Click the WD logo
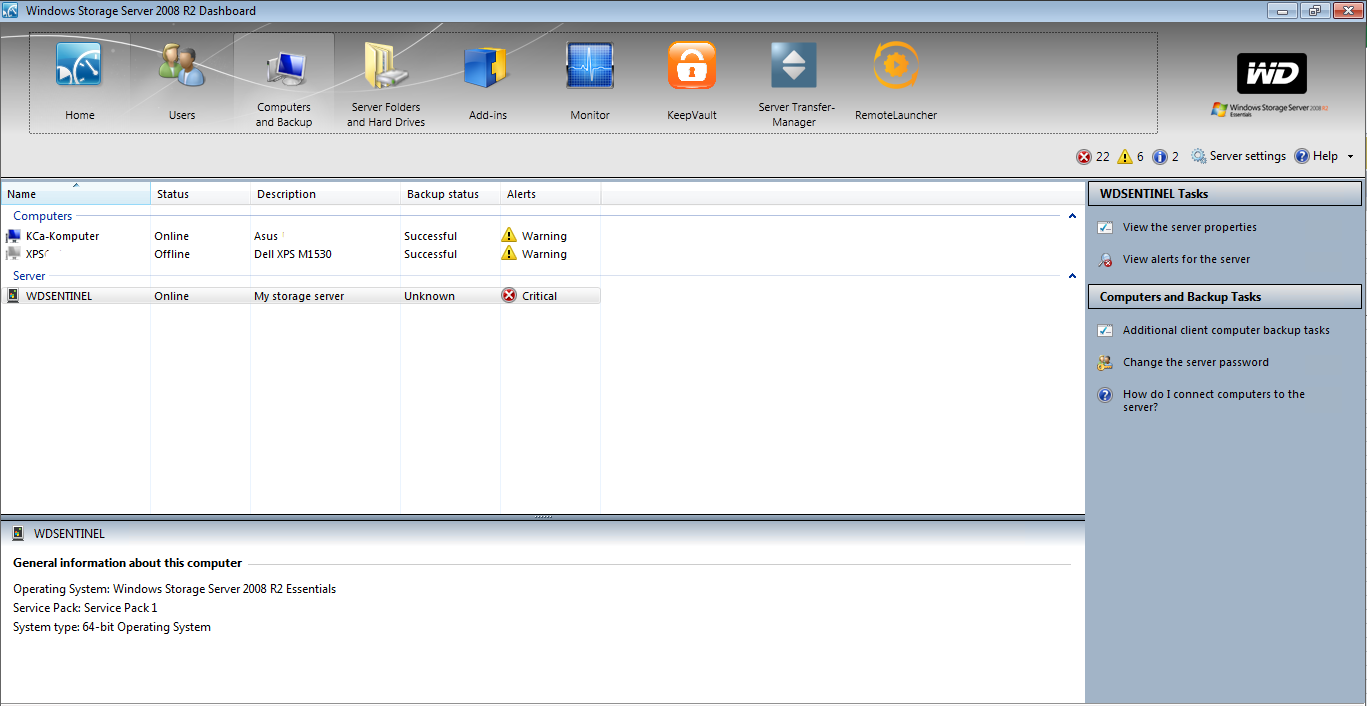The height and width of the screenshot is (706, 1367). [1272, 74]
